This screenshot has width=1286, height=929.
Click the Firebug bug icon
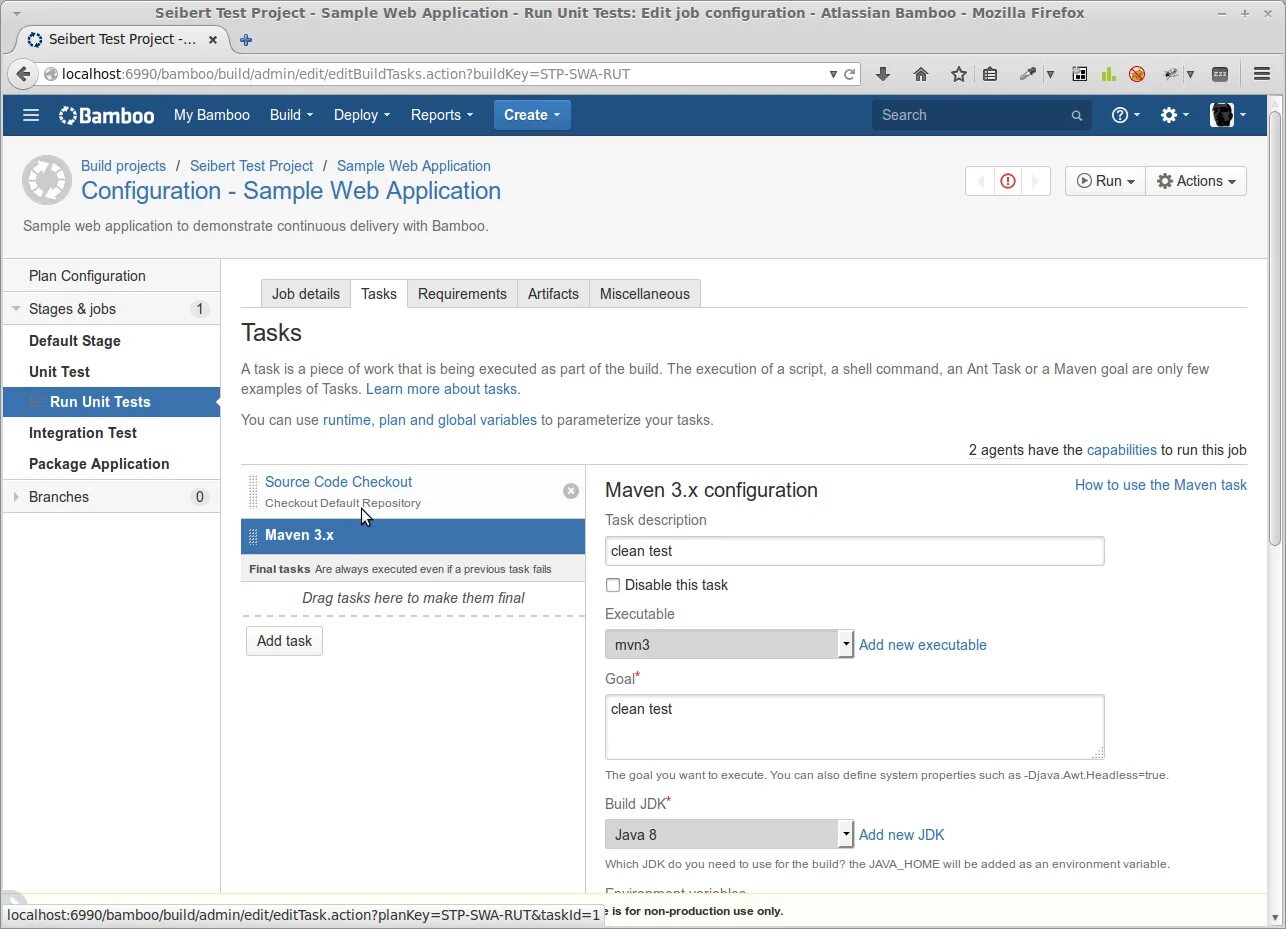tap(1171, 74)
